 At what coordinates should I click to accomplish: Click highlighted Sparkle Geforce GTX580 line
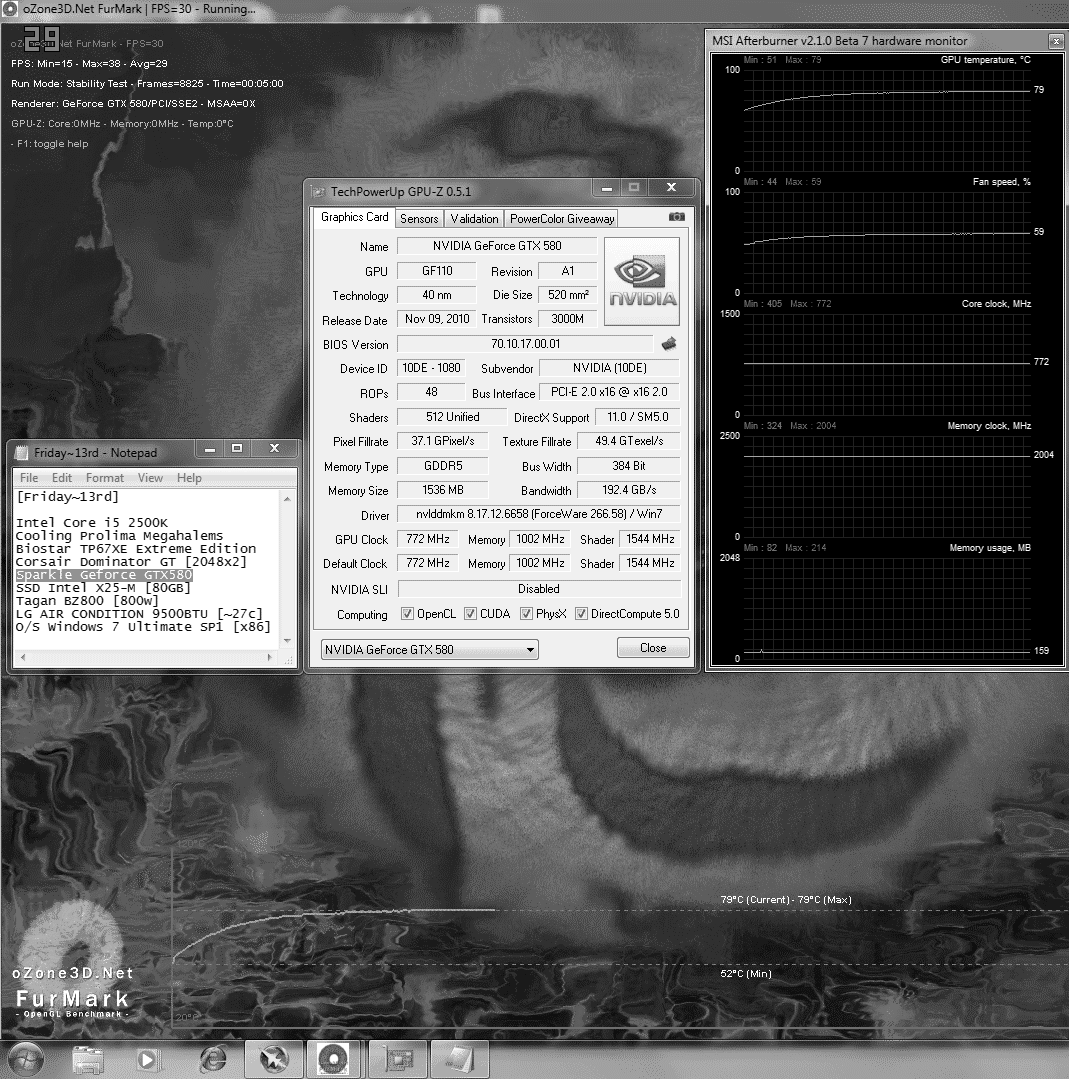point(104,575)
